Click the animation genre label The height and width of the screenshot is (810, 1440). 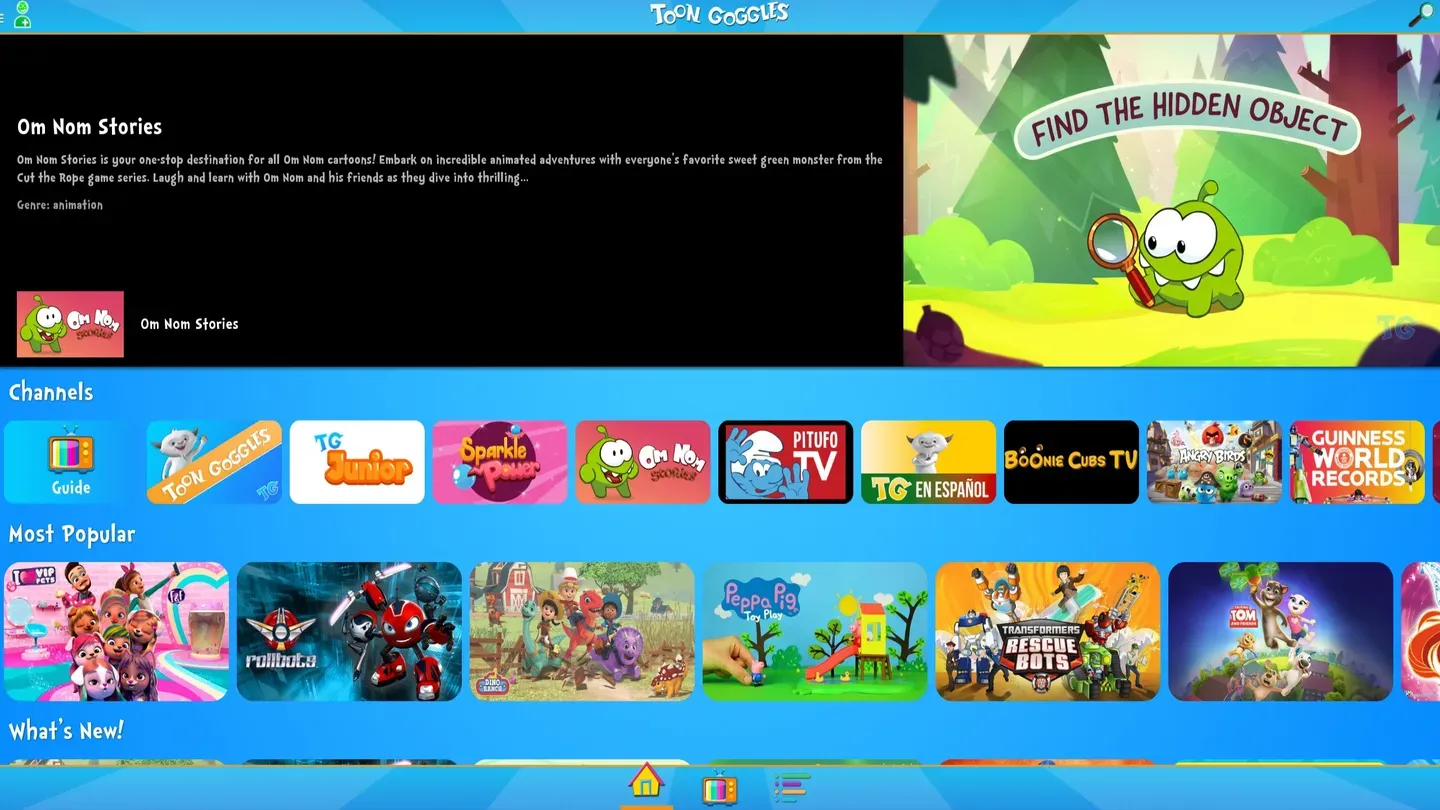(60, 204)
